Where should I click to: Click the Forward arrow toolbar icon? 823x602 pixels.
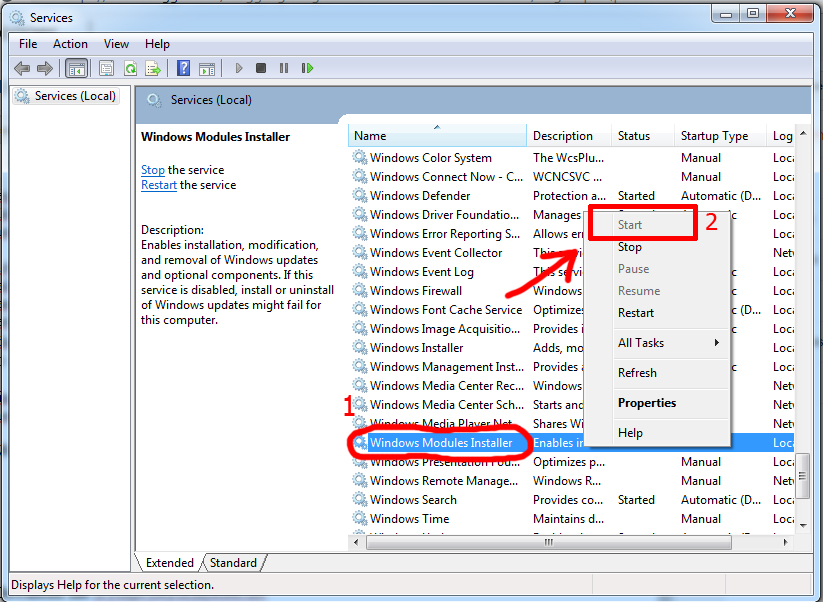coord(45,68)
